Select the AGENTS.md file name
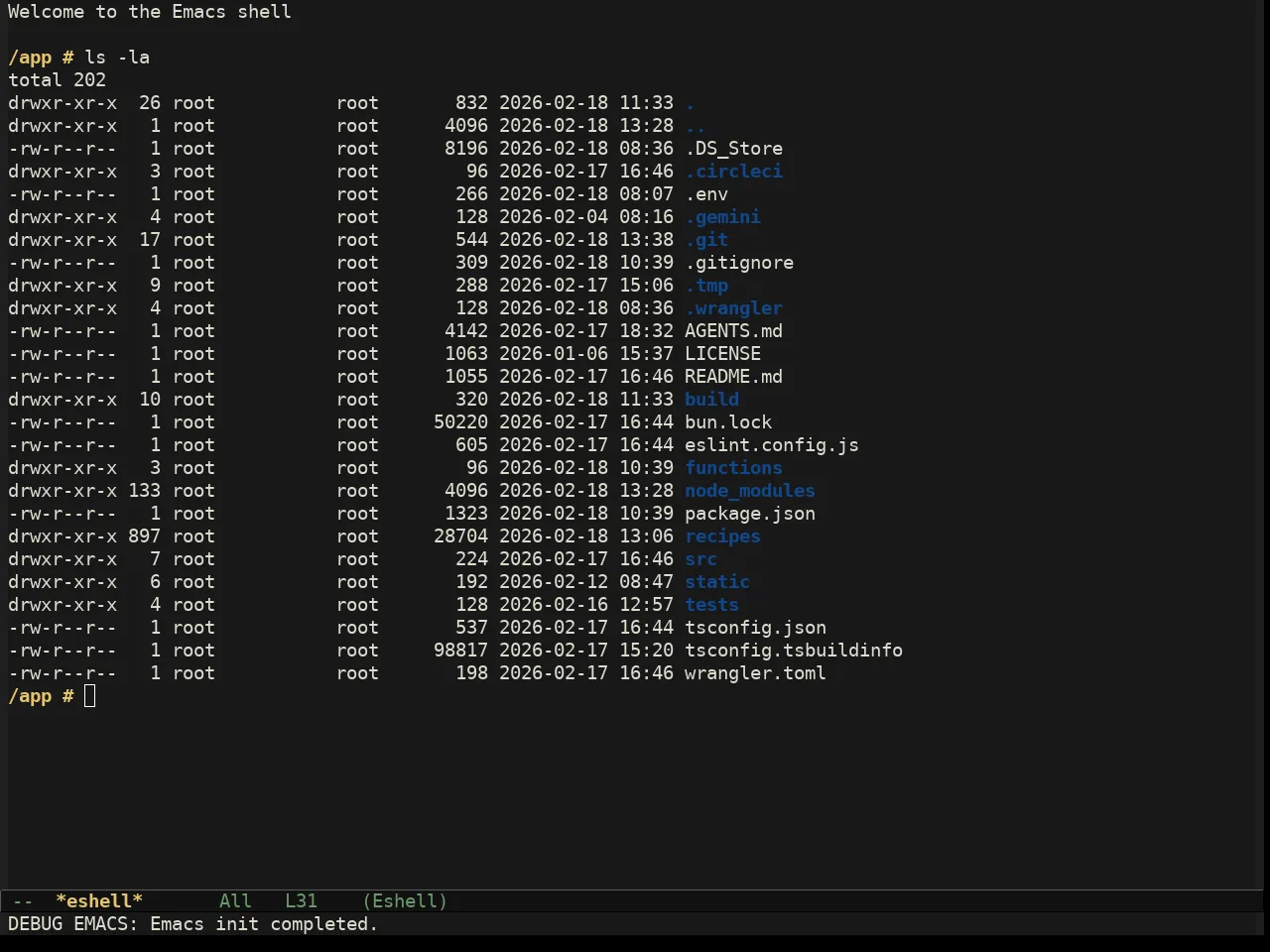 [733, 330]
